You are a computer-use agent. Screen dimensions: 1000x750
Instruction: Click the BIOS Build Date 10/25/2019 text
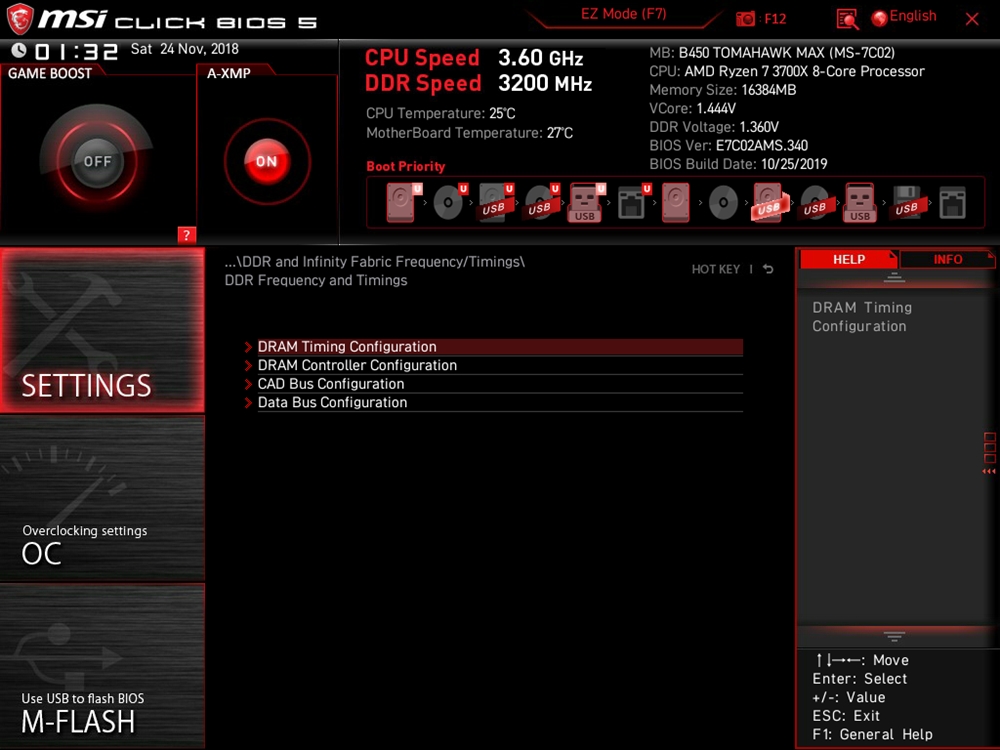pyautogui.click(x=738, y=164)
